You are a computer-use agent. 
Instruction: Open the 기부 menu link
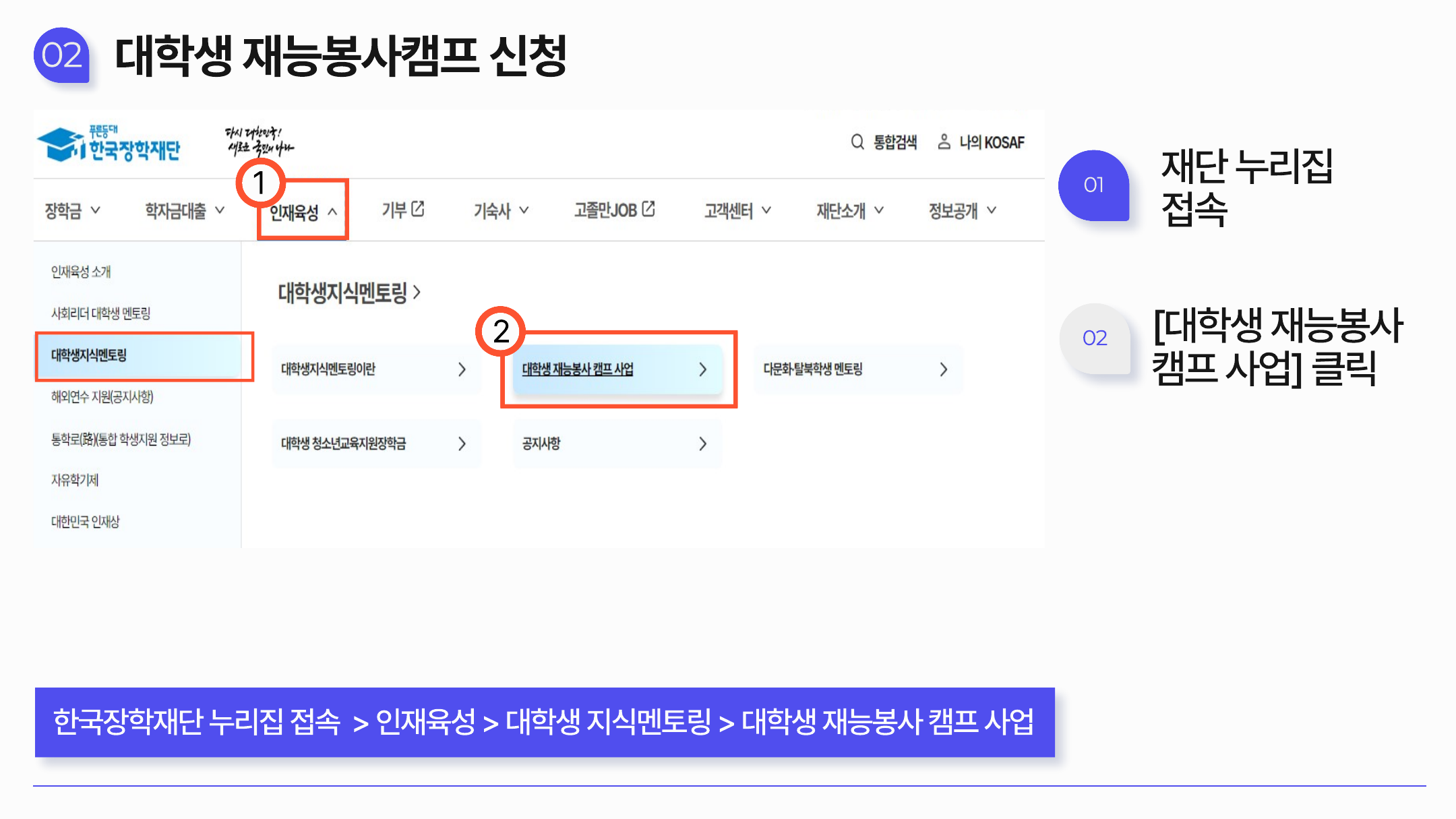394,210
